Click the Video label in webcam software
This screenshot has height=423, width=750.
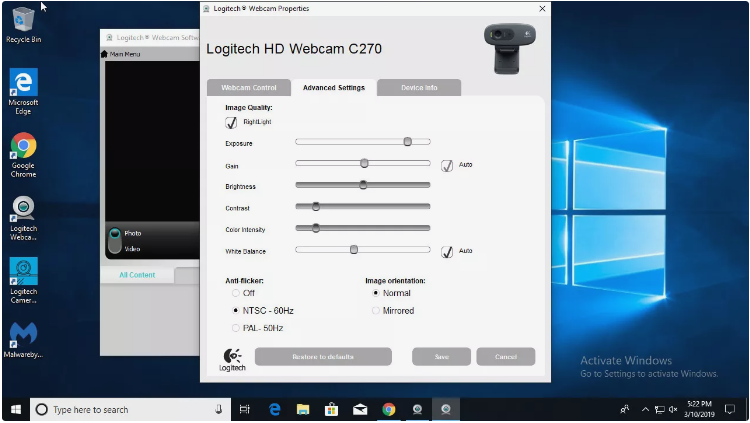pyautogui.click(x=132, y=249)
